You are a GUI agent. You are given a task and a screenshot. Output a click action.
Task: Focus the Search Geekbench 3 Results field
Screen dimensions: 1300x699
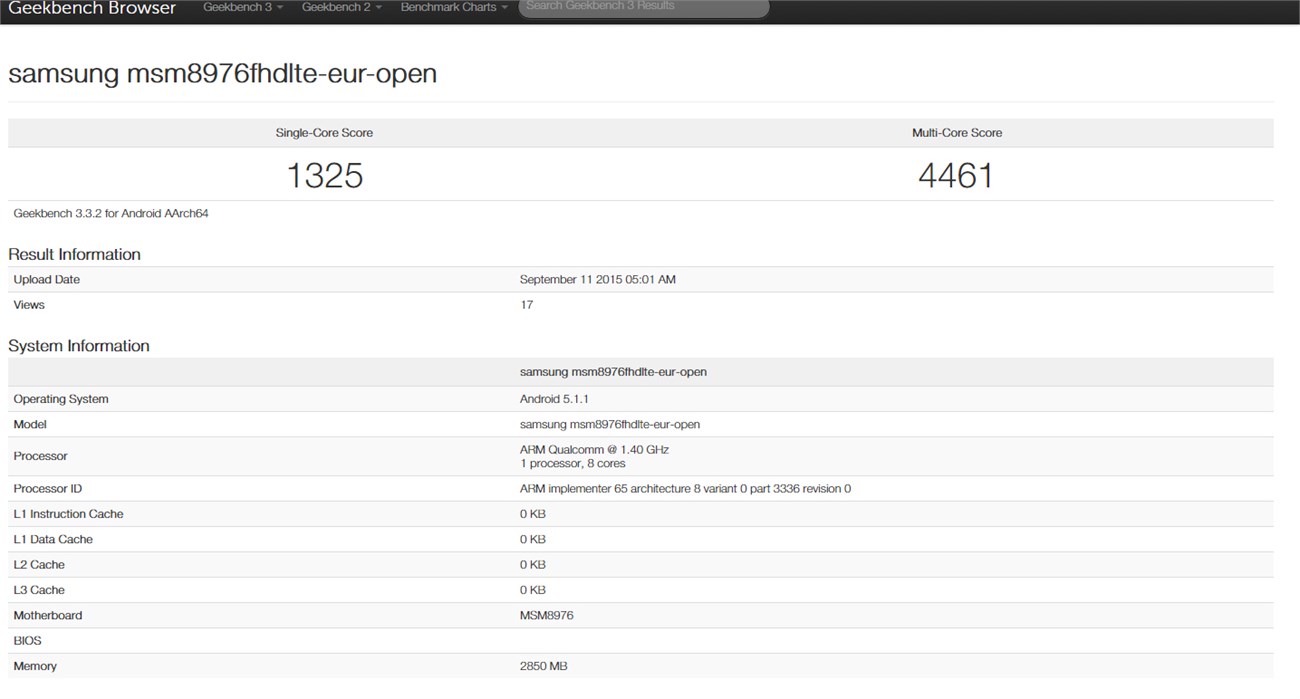(x=644, y=7)
